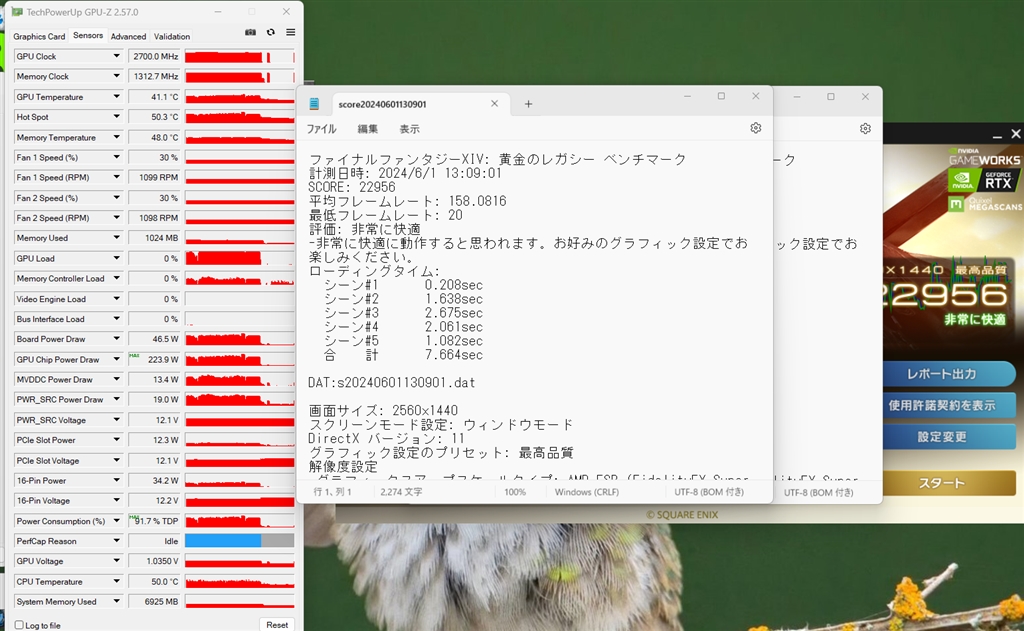This screenshot has height=631, width=1024.
Task: Click the GPU-Z screenshot camera icon
Action: click(250, 32)
